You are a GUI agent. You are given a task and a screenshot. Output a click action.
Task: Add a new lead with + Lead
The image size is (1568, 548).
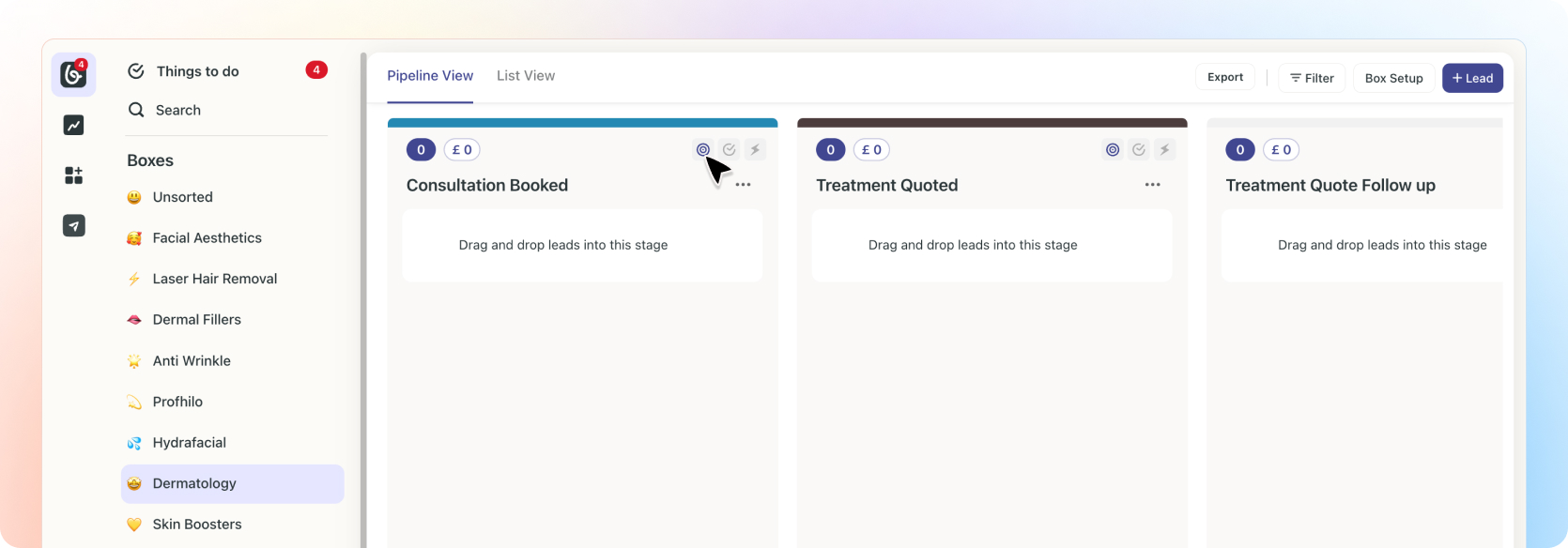[x=1471, y=78]
